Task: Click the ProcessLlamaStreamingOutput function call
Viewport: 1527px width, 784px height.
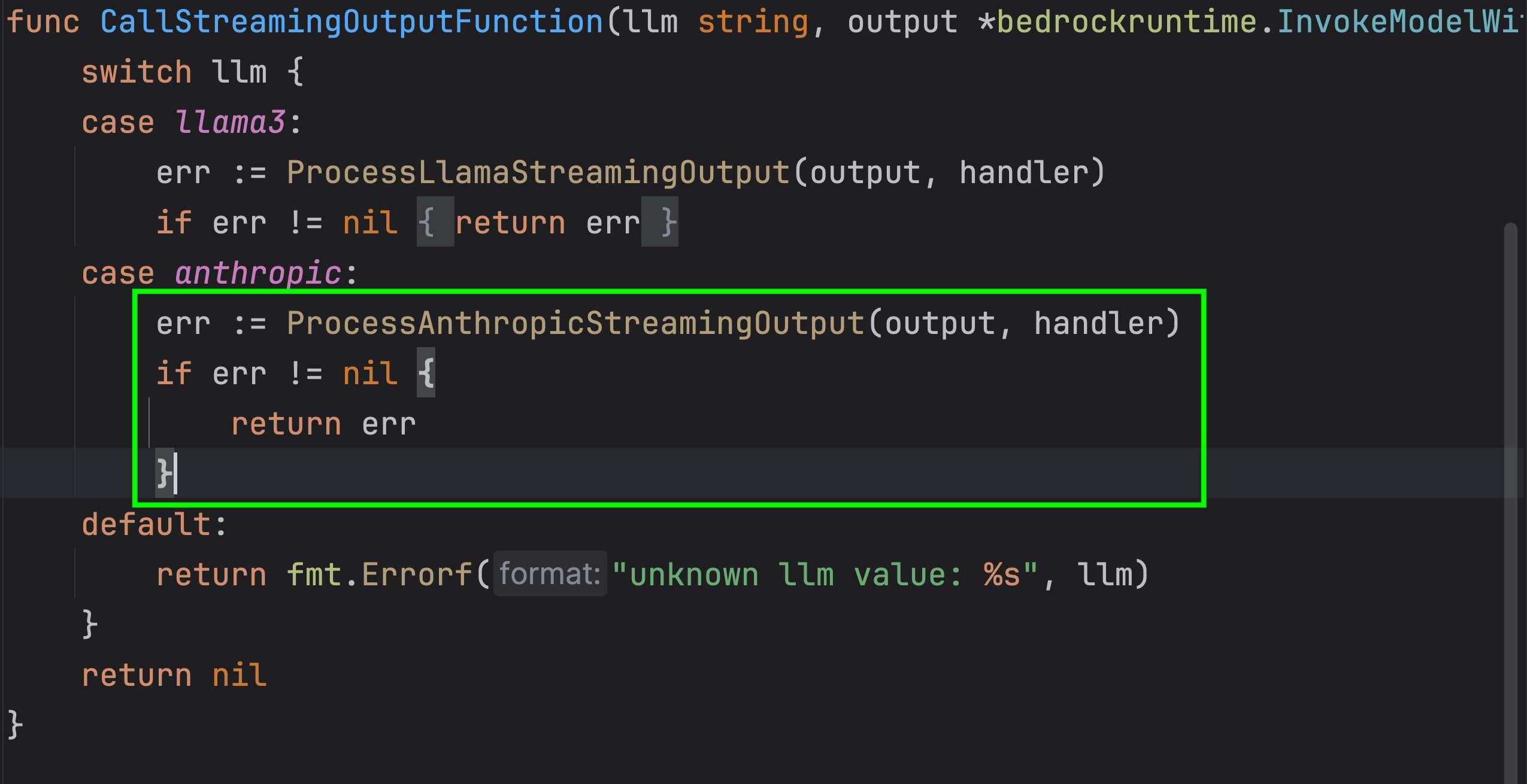Action: pyautogui.click(x=538, y=173)
